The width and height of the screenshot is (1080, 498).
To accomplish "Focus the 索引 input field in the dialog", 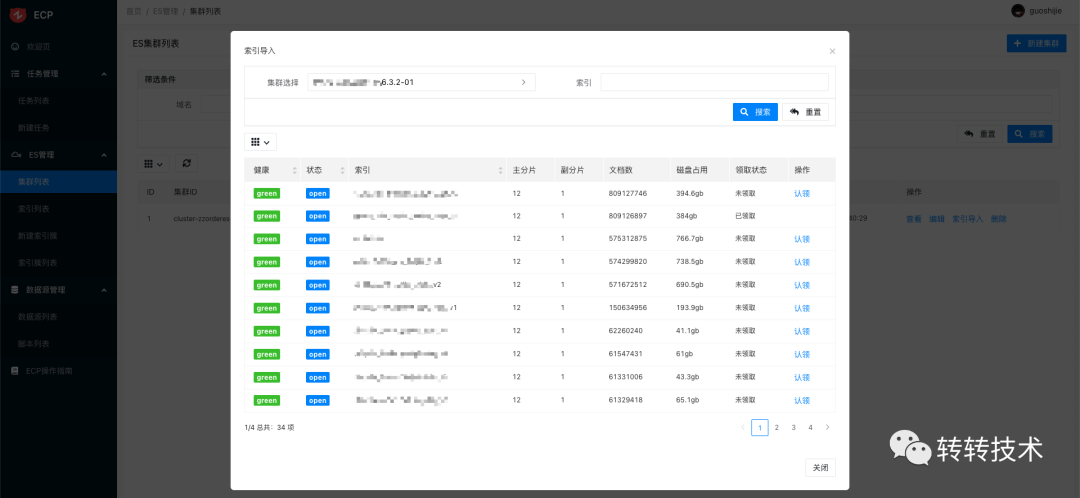I will (714, 82).
